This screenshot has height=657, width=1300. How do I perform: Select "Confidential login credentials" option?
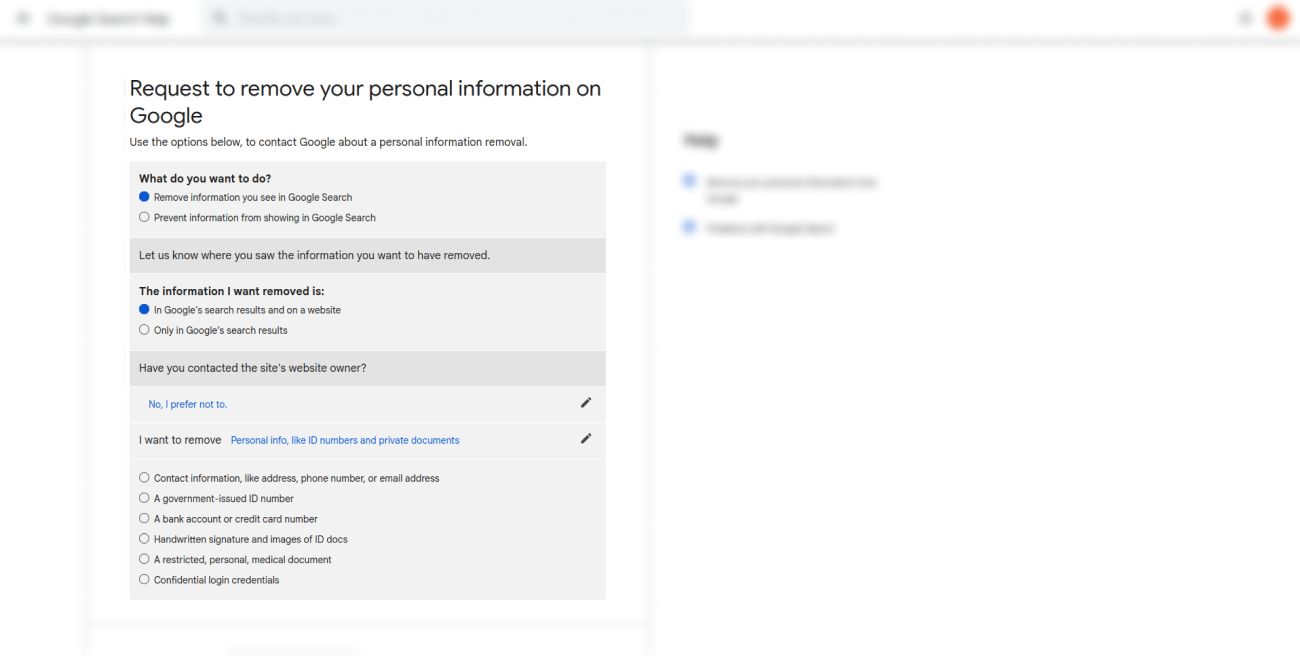145,580
